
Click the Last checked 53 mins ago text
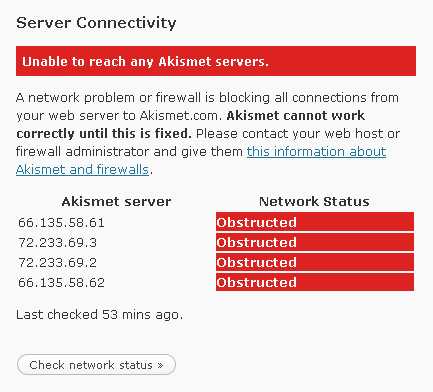tap(99, 314)
